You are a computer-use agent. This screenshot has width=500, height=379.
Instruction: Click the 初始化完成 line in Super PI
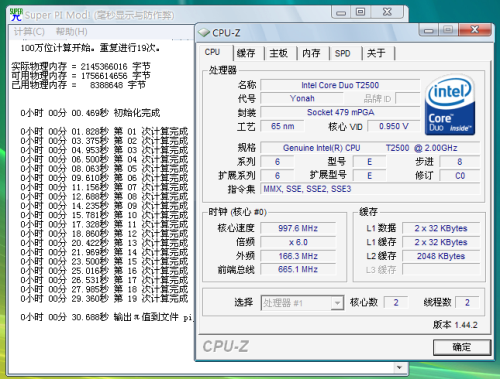[90, 113]
